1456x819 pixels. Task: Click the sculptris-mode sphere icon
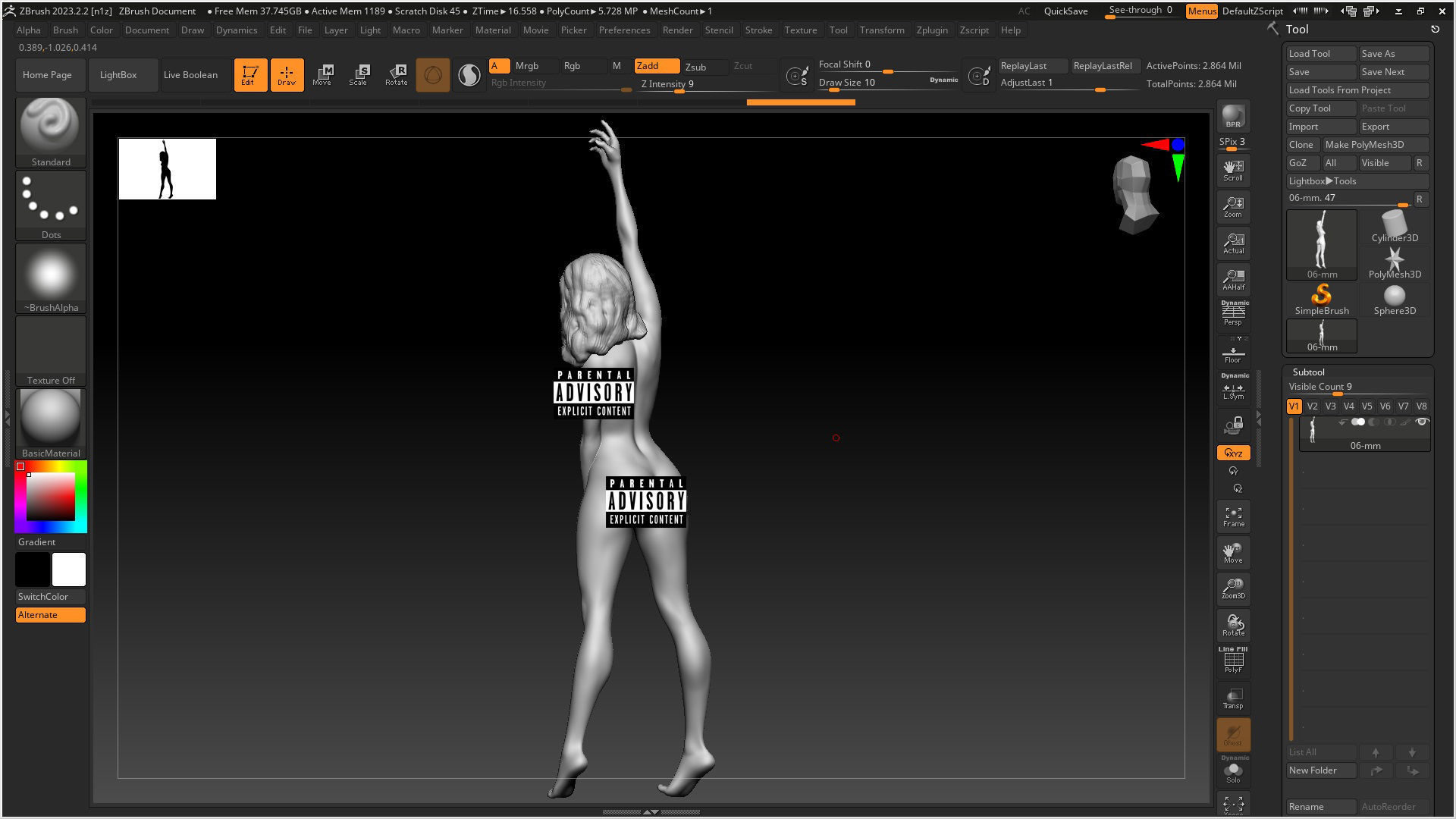pos(433,75)
